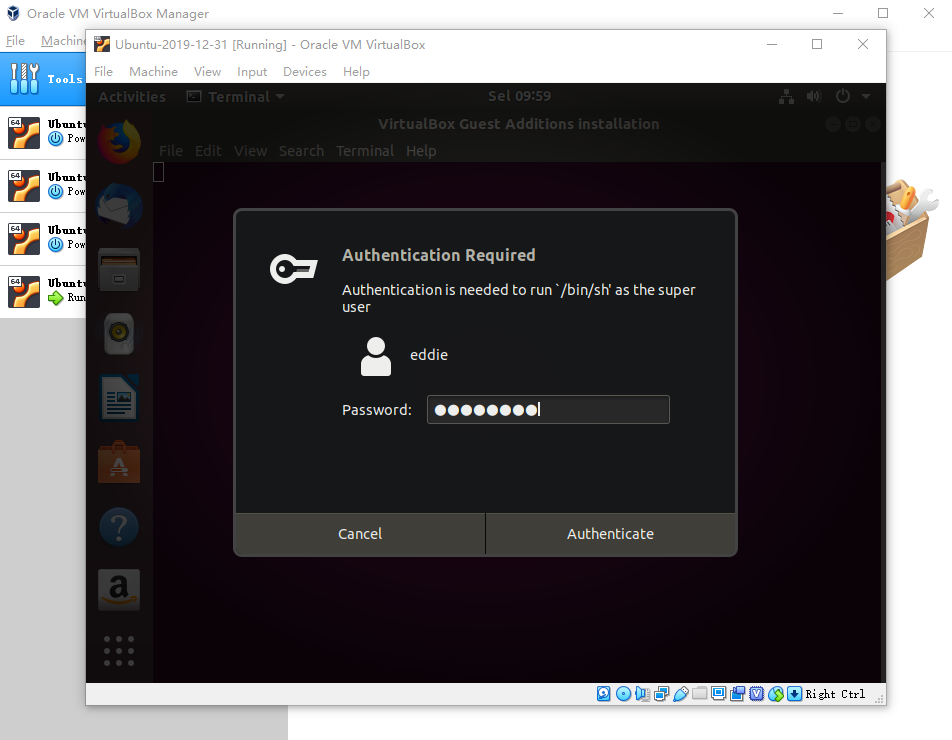Viewport: 952px width, 740px height.
Task: Open the Help question mark icon
Action: coord(119,527)
